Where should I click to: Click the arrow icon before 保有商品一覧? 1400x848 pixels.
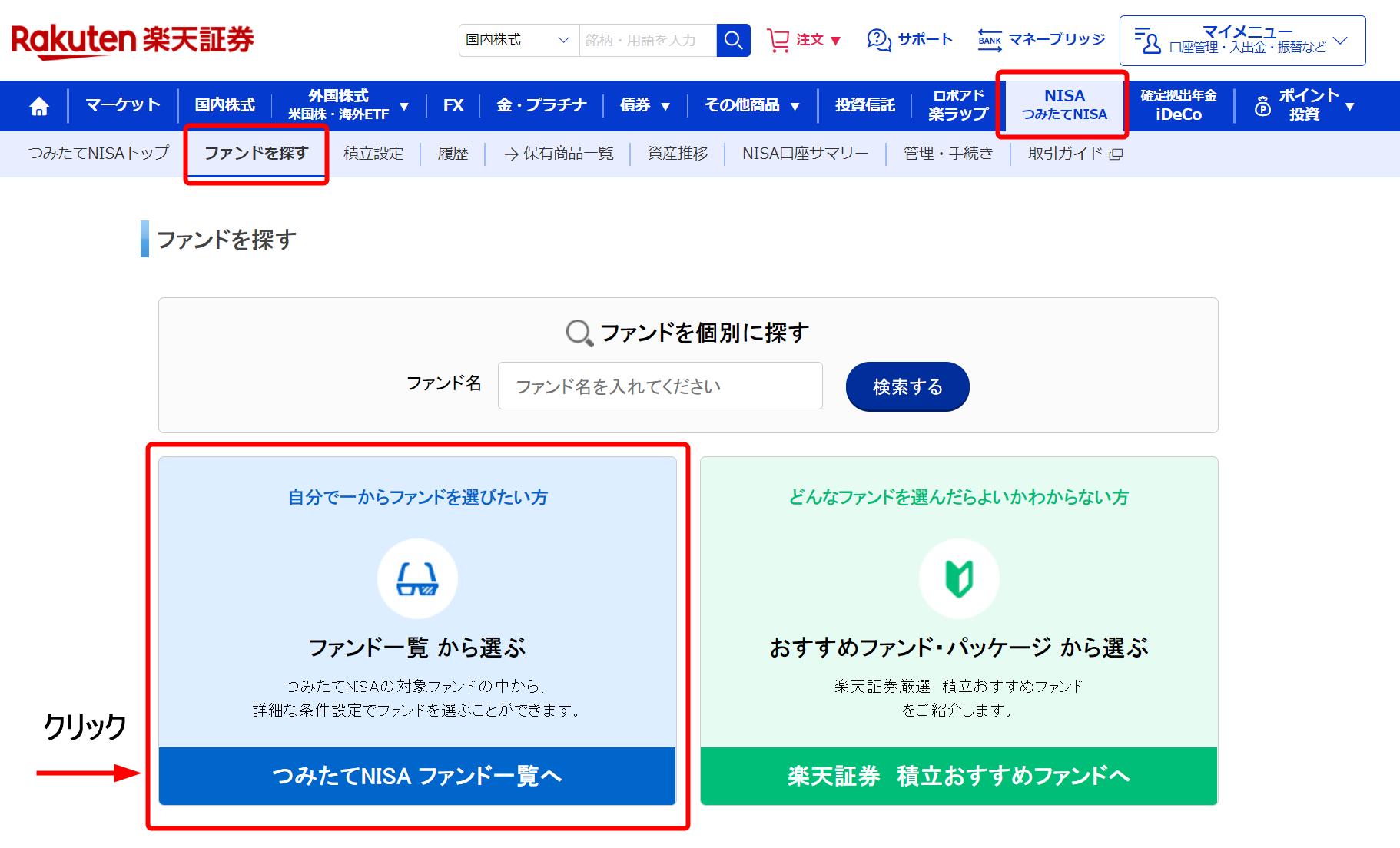click(x=511, y=154)
